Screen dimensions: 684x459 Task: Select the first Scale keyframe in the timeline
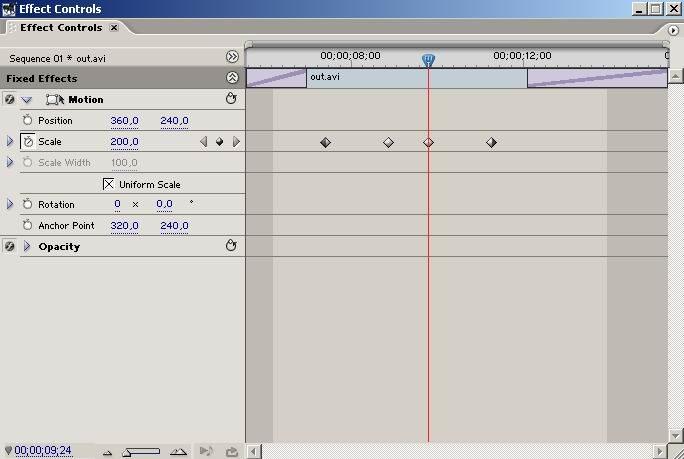[325, 143]
